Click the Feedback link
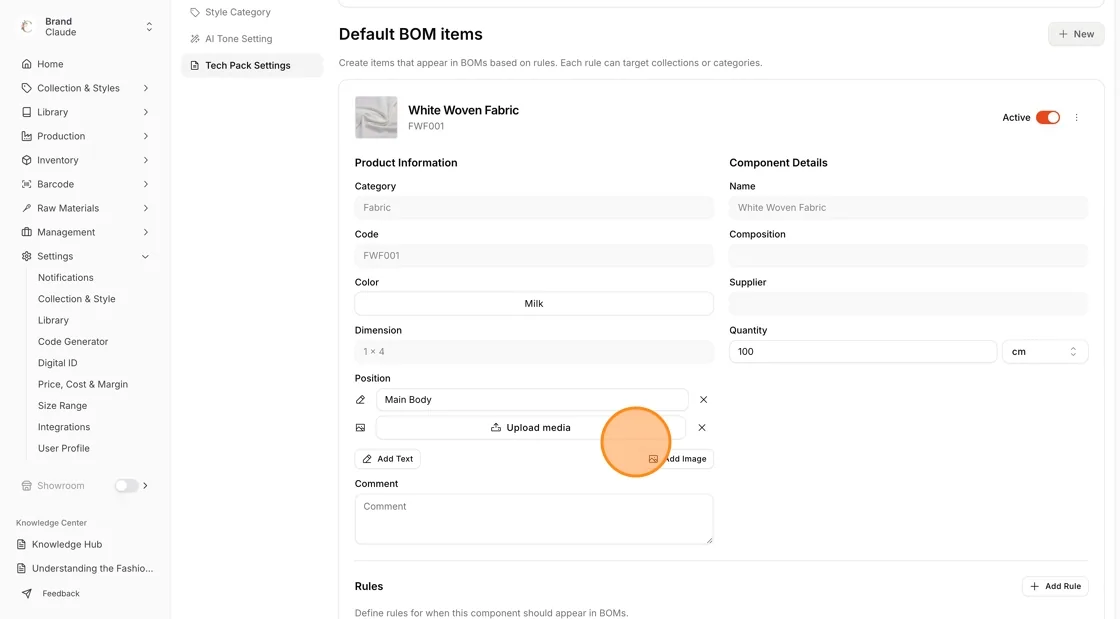 tap(61, 593)
